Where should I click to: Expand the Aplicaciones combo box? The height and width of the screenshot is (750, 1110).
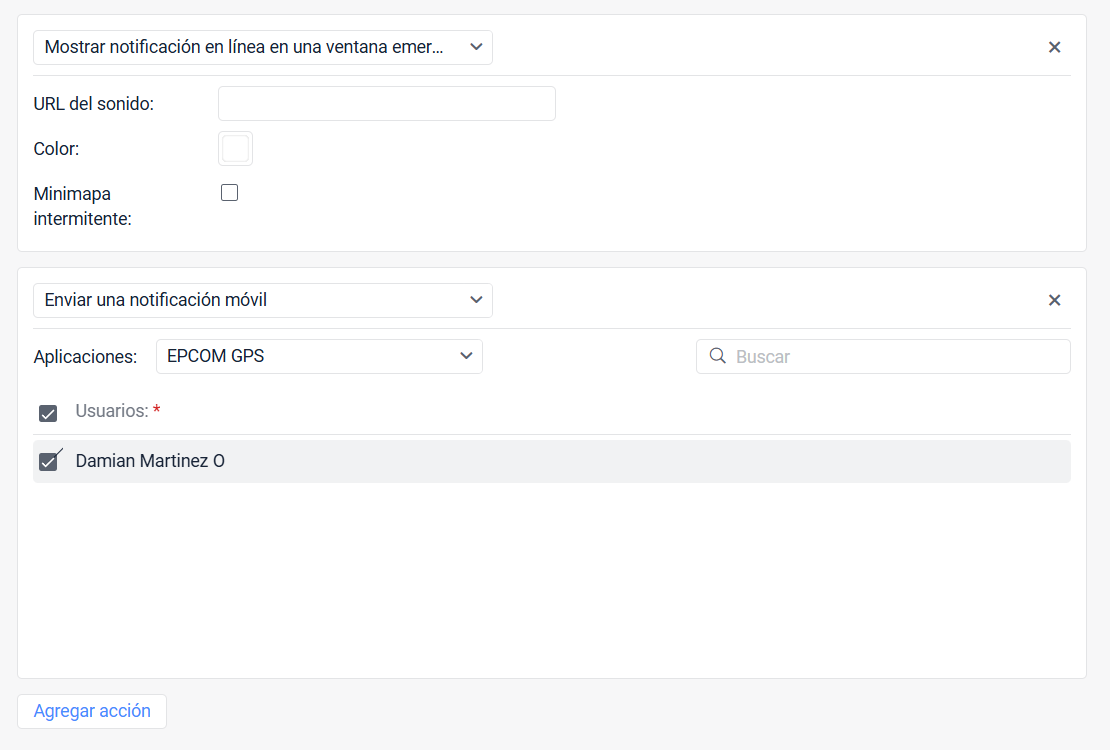pyautogui.click(x=319, y=356)
